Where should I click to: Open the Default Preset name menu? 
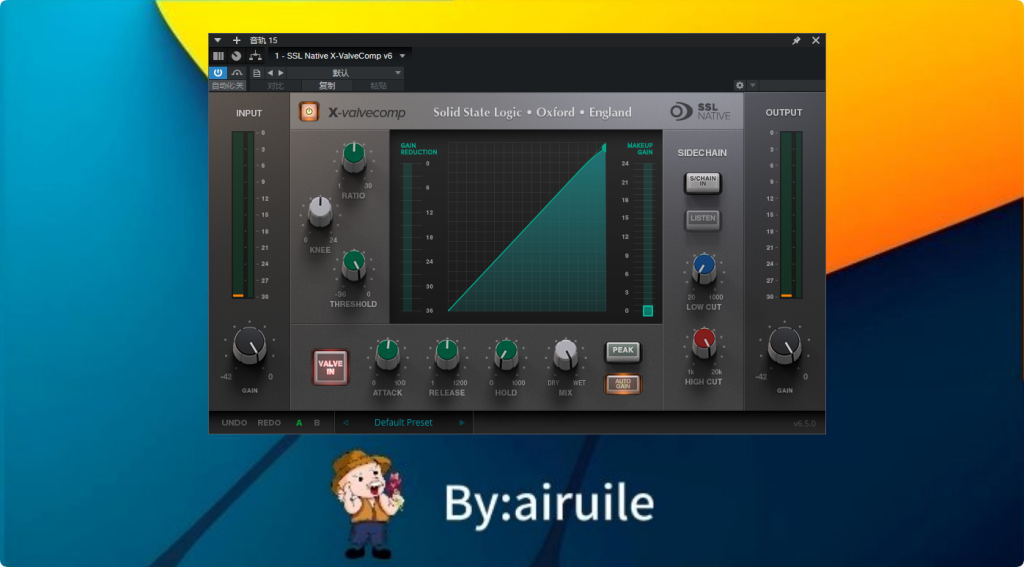[404, 423]
